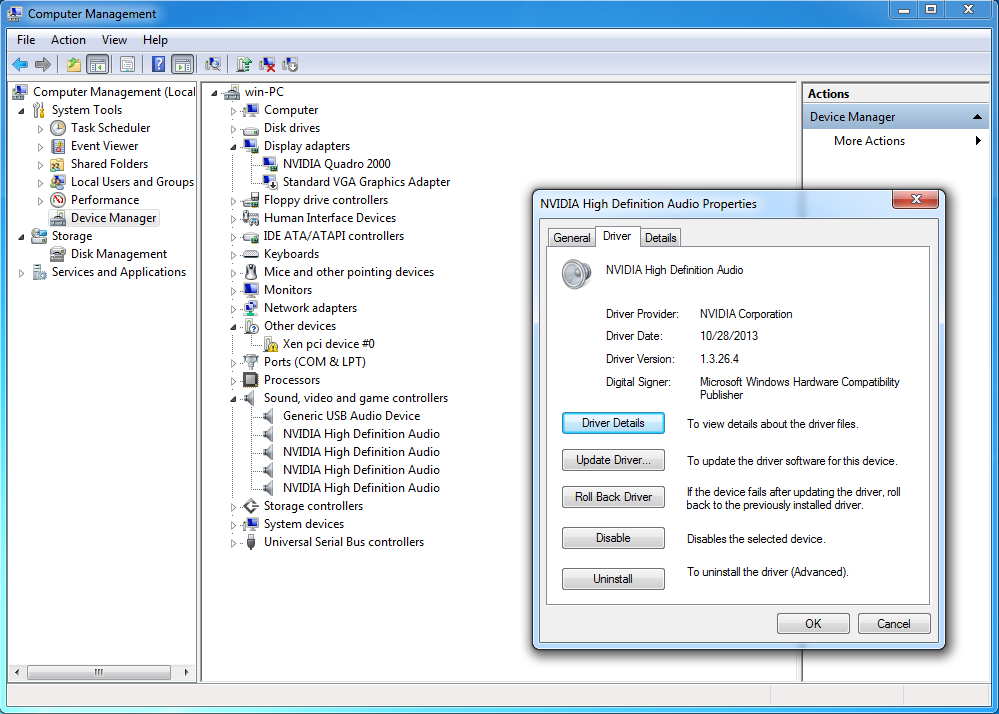Go back using the blue Back arrow

click(x=20, y=64)
